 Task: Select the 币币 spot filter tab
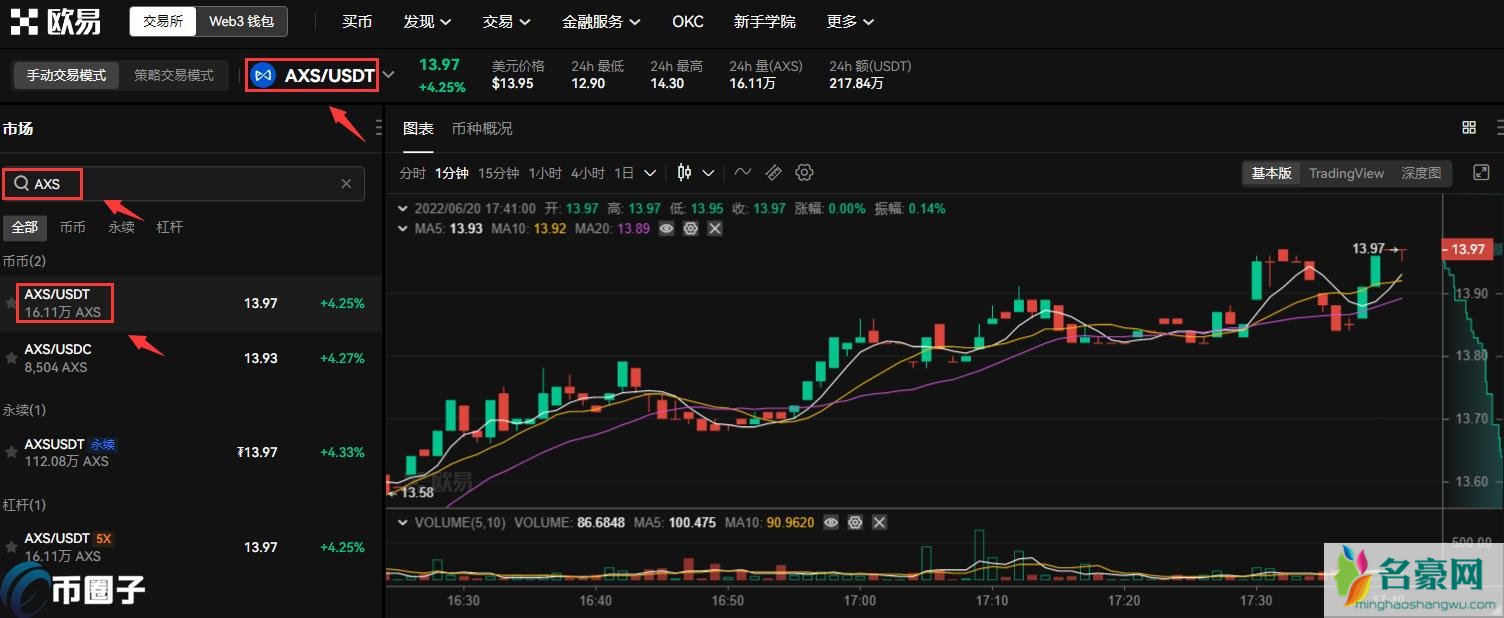tap(73, 227)
